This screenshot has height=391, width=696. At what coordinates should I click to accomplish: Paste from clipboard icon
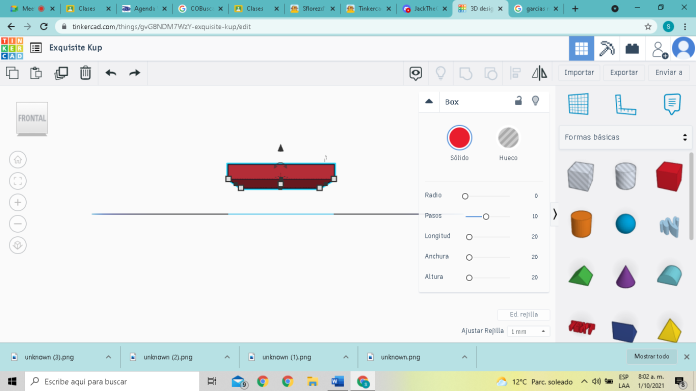(36, 73)
